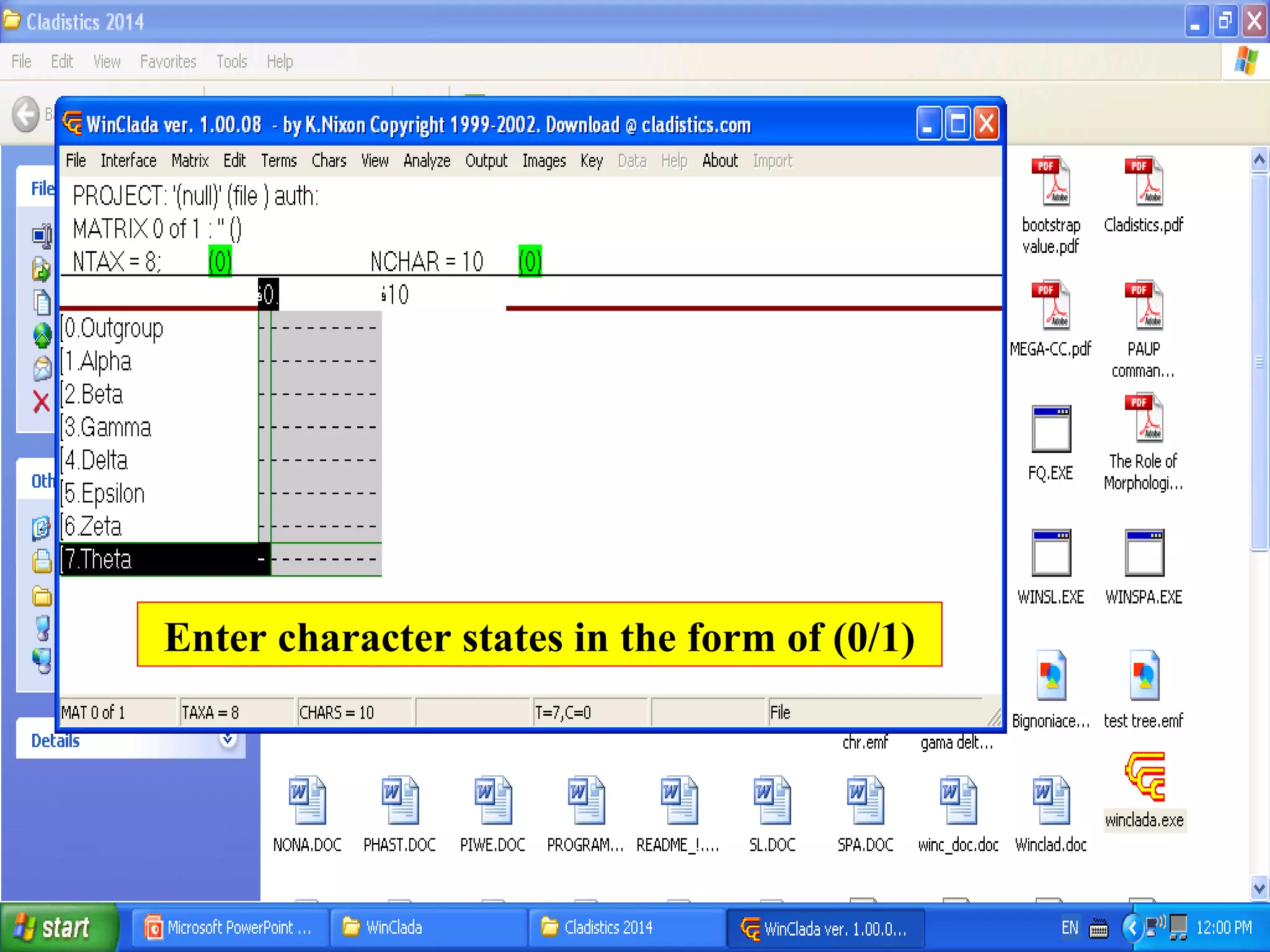The height and width of the screenshot is (952, 1270).
Task: Open WinClada File menu
Action: (76, 161)
